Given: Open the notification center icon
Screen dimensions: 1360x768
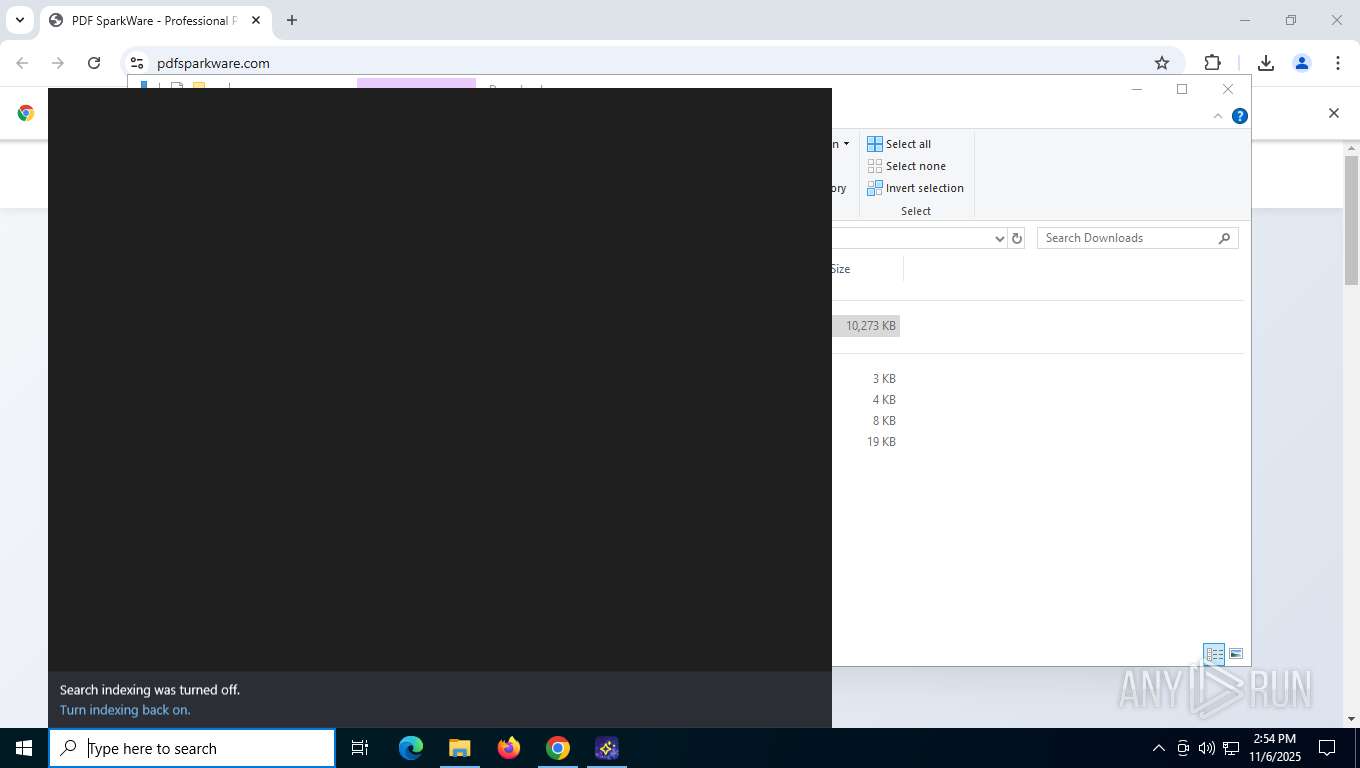Looking at the screenshot, I should 1327,748.
